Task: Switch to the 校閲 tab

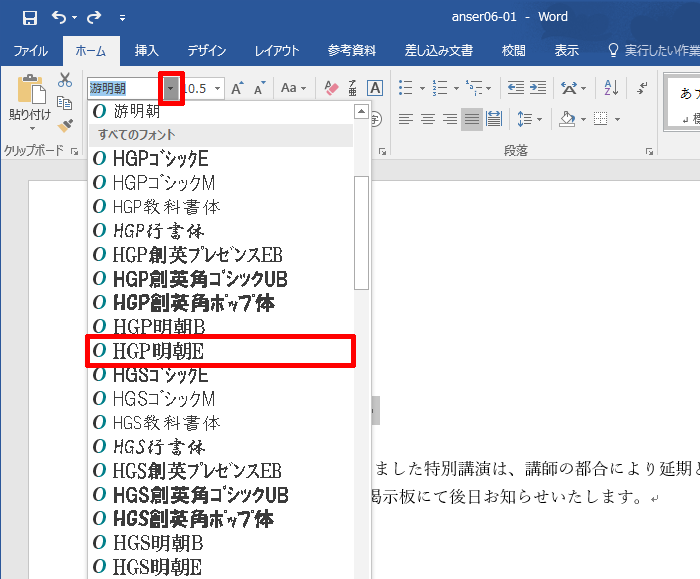Action: (513, 51)
